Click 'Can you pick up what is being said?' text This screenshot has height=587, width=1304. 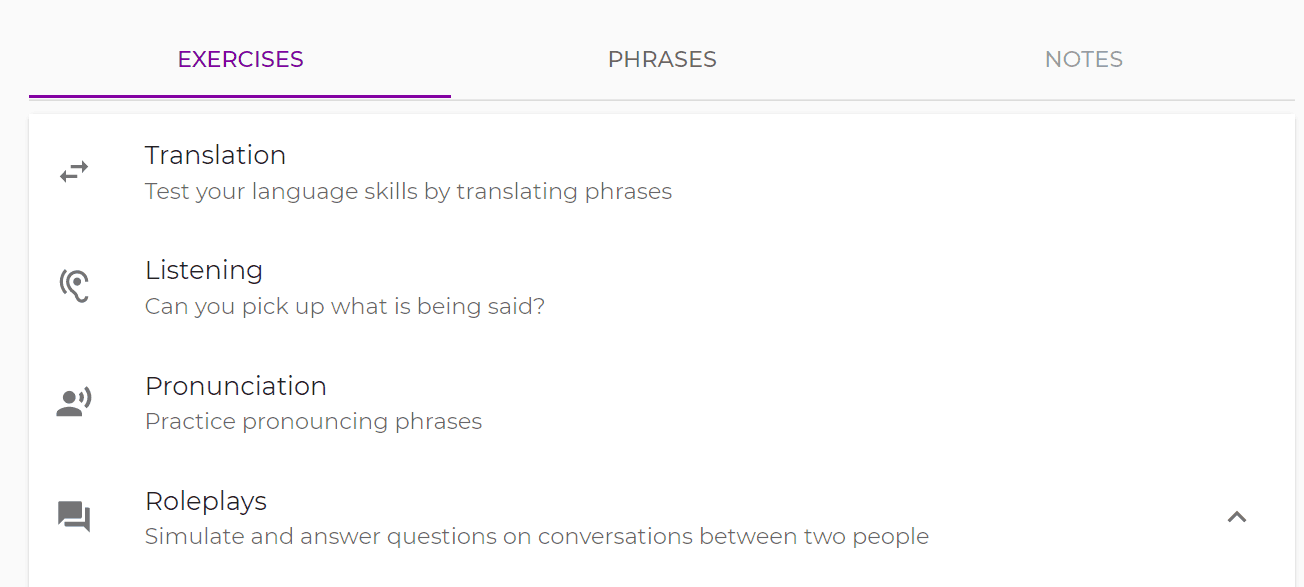345,306
